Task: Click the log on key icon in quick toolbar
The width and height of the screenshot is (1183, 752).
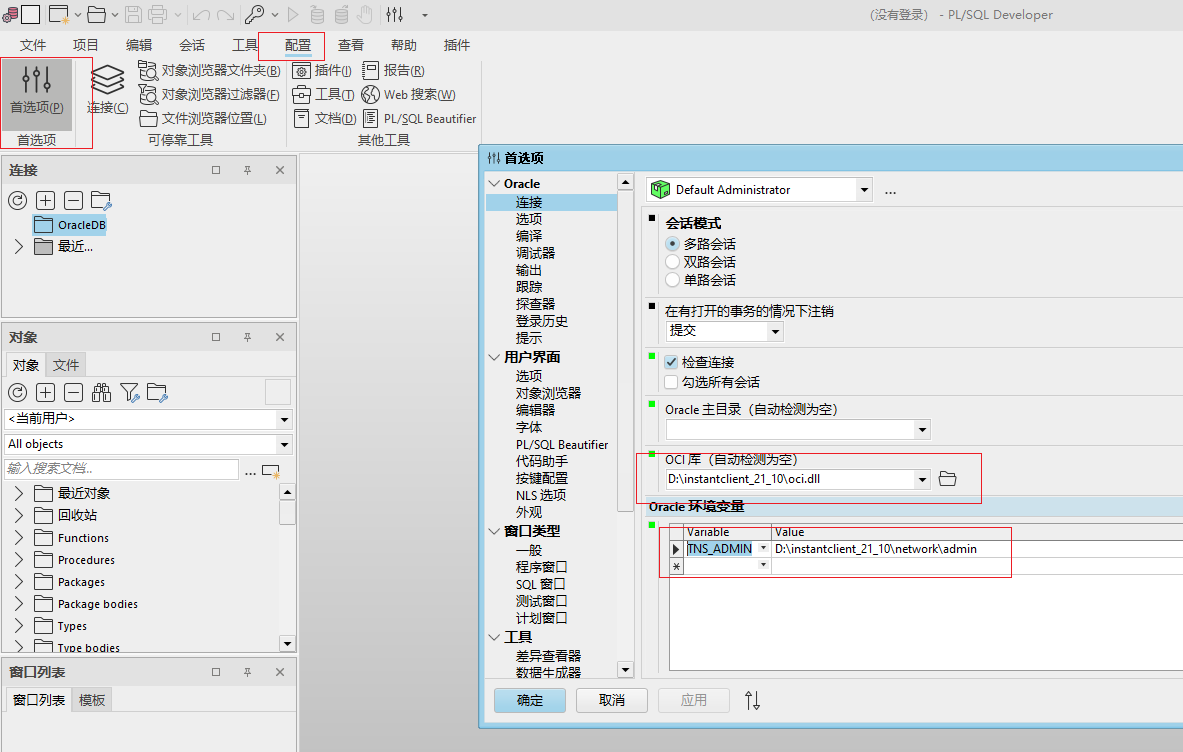Action: (x=254, y=14)
